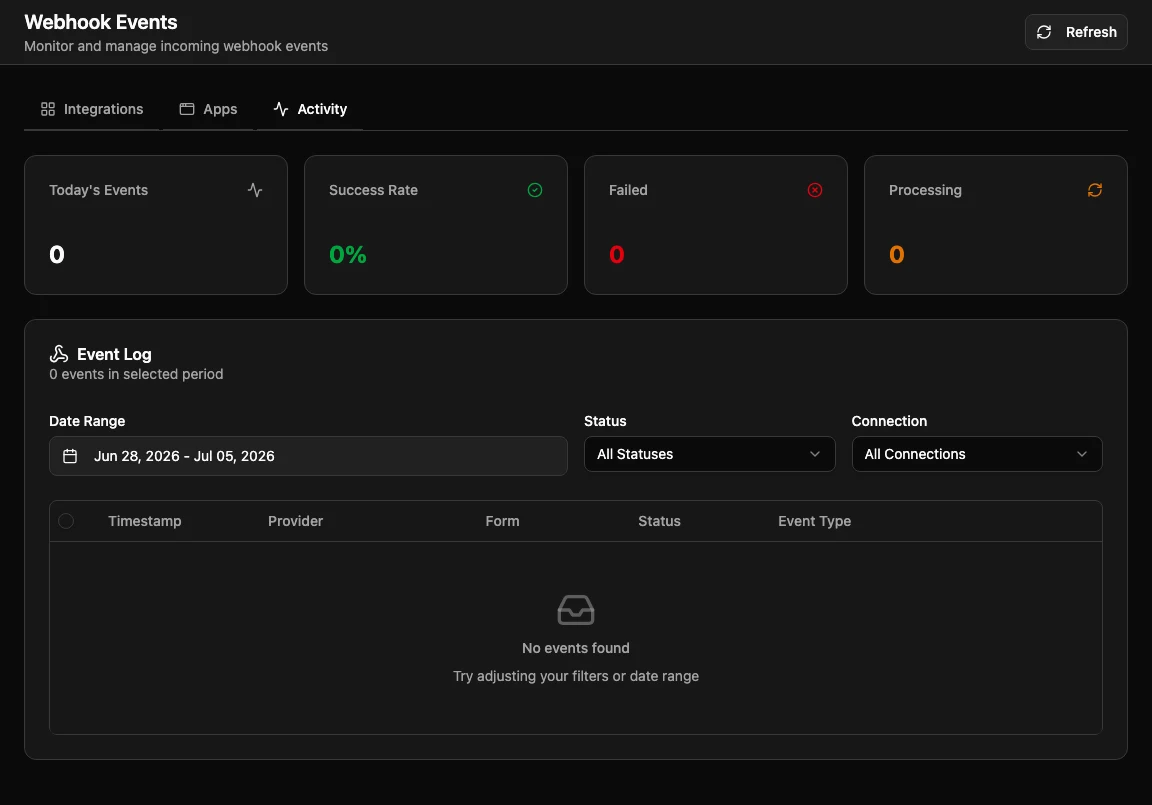Click the pulse icon in Today's Events card
The image size is (1152, 805).
(x=255, y=190)
